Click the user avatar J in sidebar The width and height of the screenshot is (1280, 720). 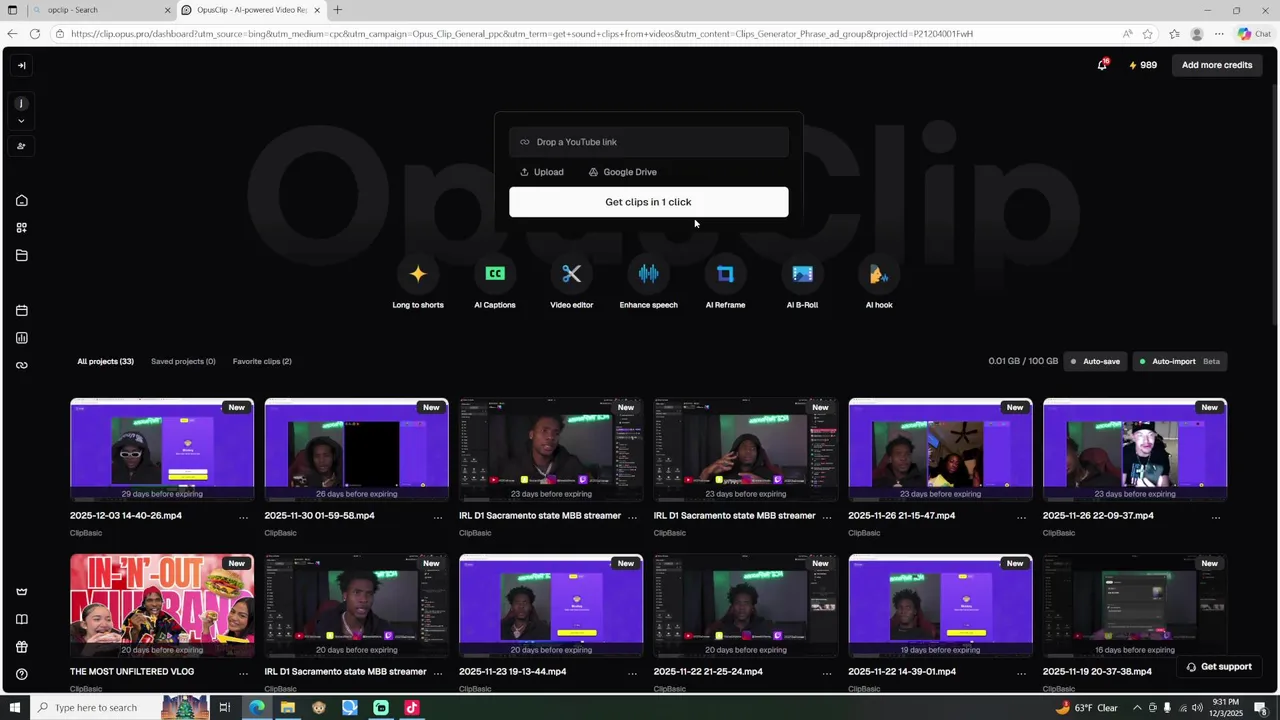(x=21, y=104)
